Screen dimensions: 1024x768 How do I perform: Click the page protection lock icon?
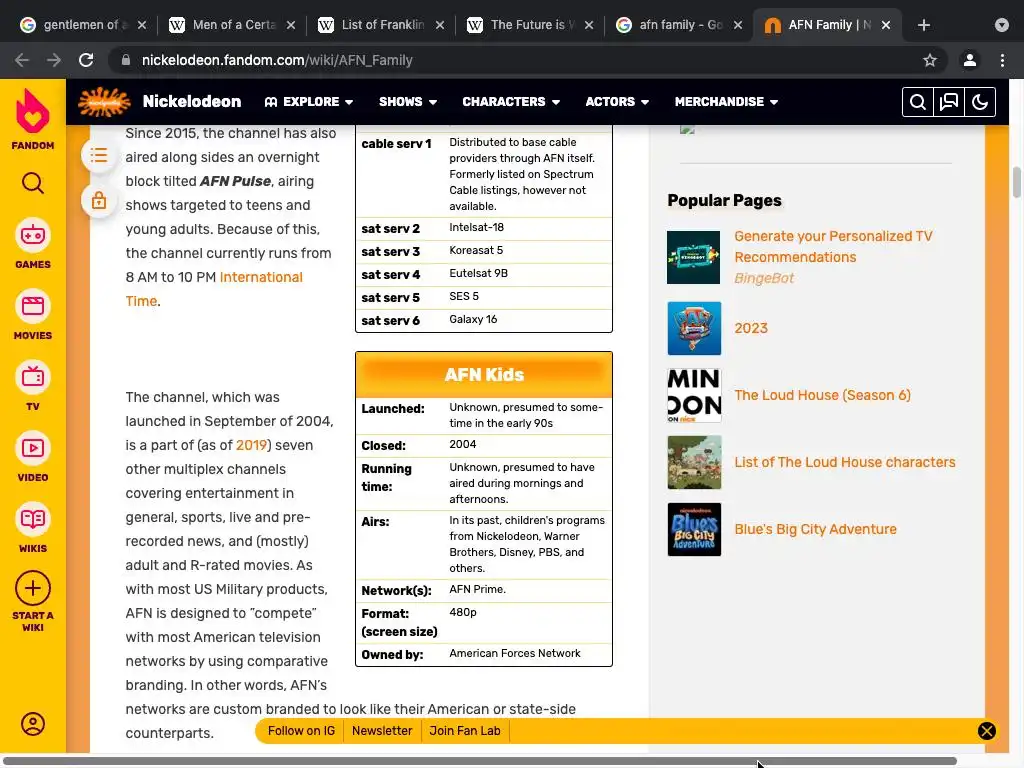pyautogui.click(x=99, y=200)
